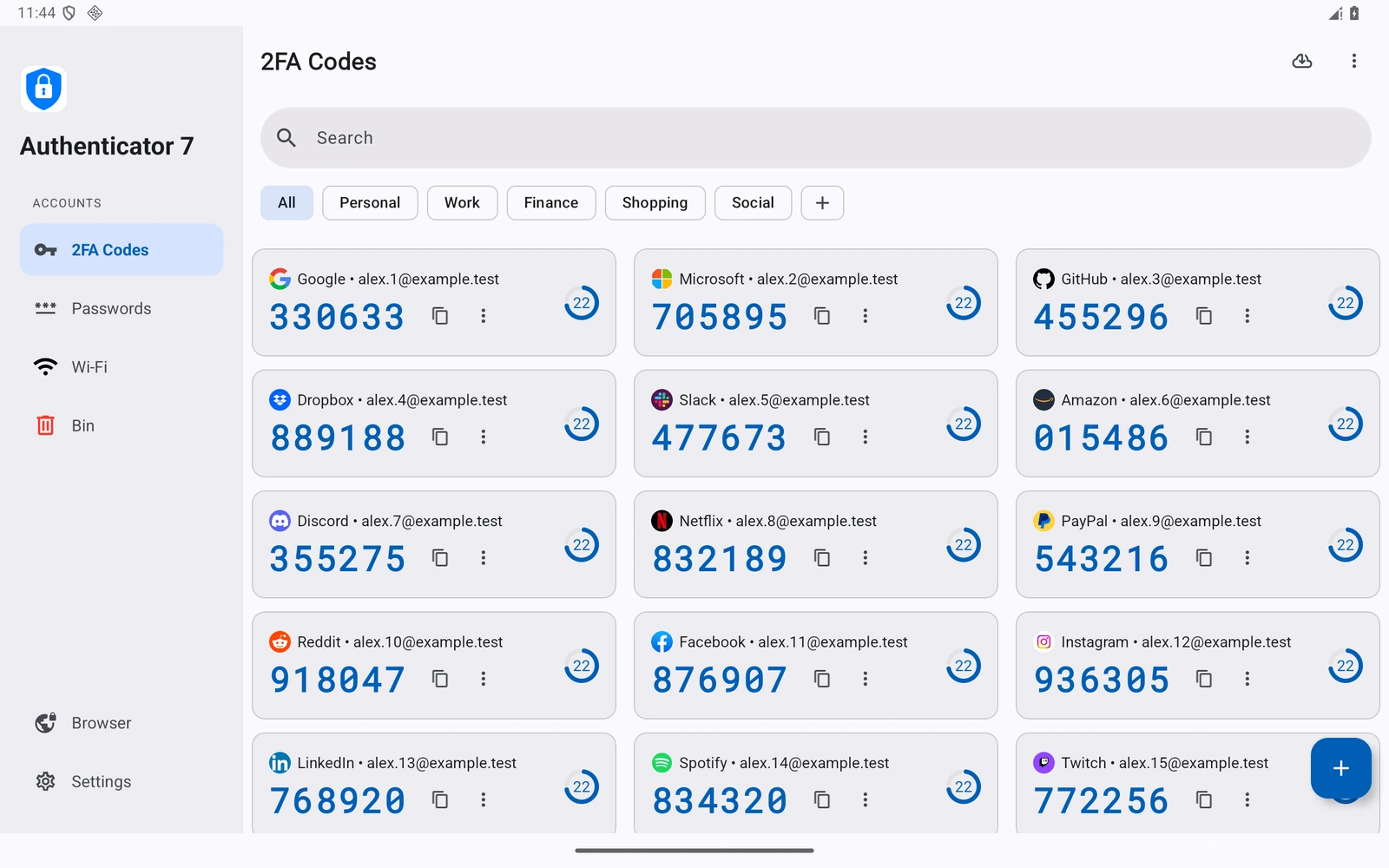The height and width of the screenshot is (868, 1389).
Task: Copy the PayPal code 543216
Action: 1204,557
